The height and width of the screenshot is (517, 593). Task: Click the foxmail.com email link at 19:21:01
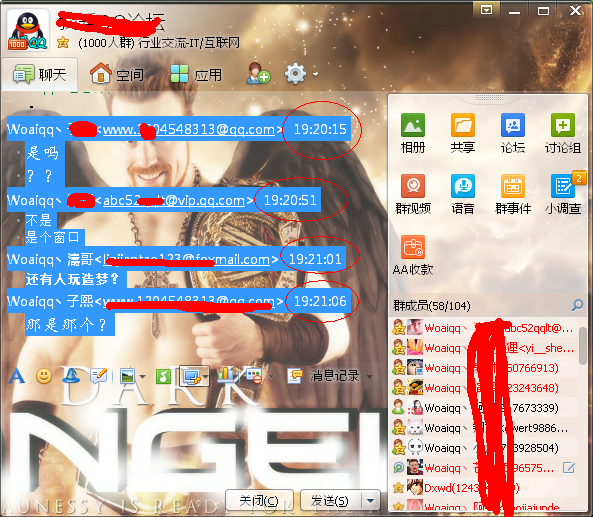coord(186,259)
